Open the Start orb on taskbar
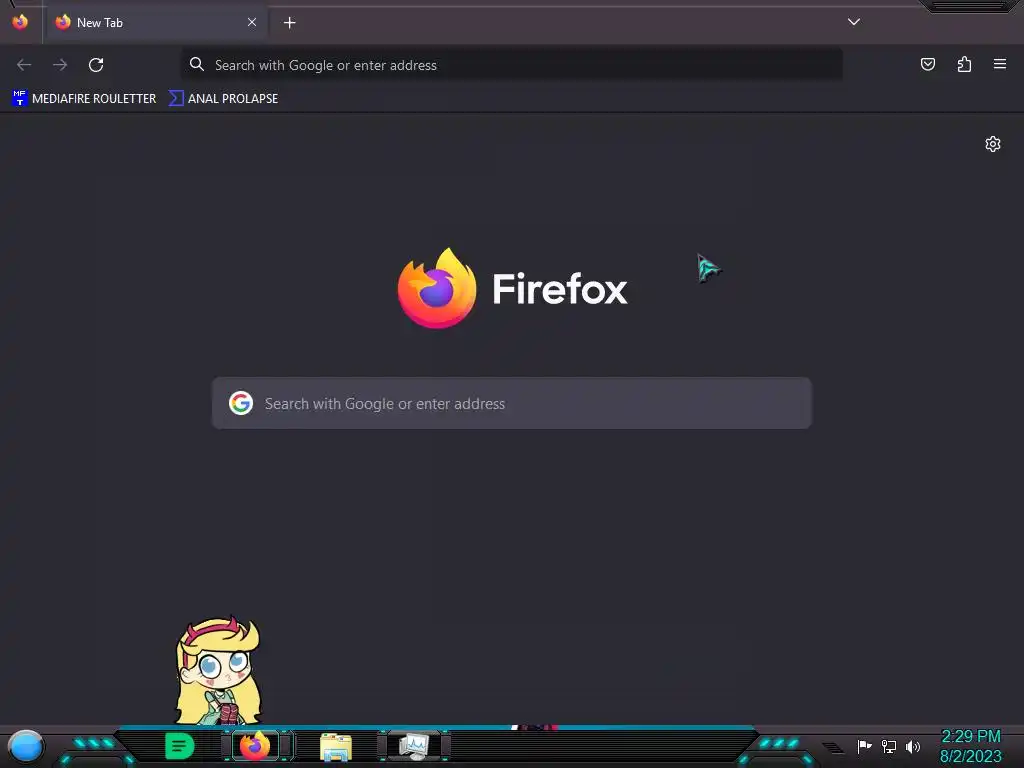The image size is (1024, 768). point(25,746)
